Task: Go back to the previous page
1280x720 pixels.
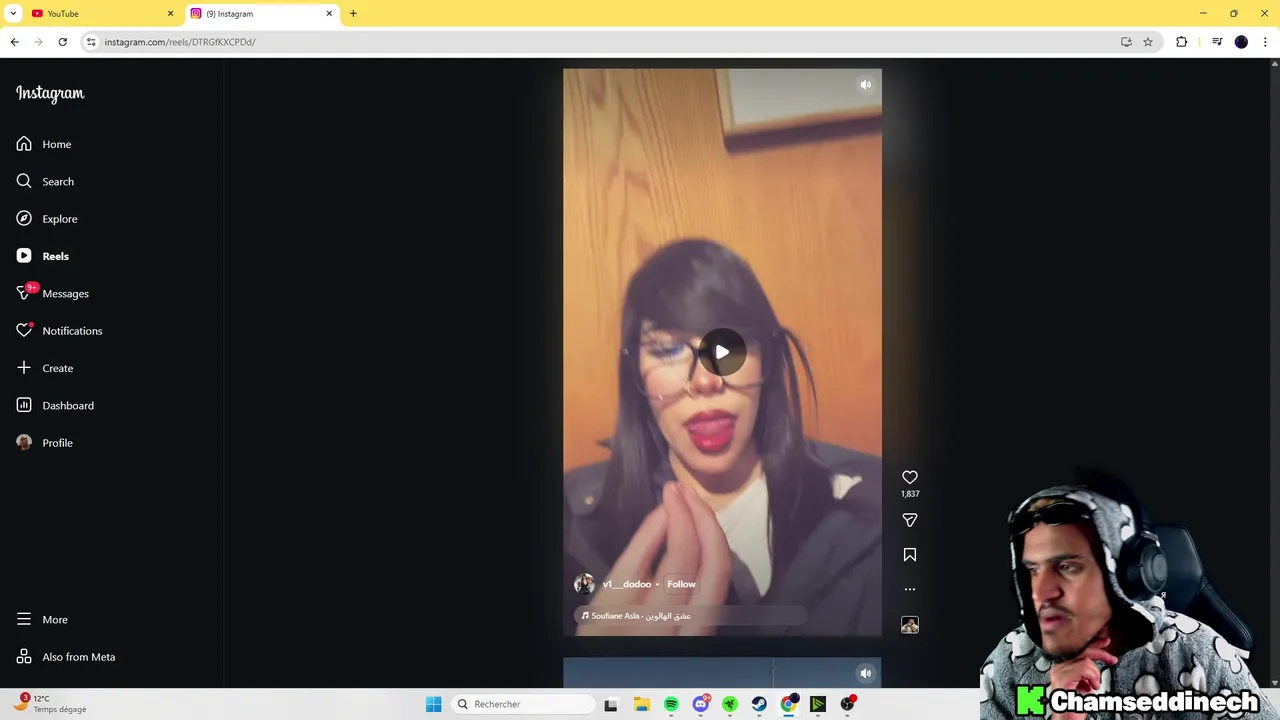Action: (x=14, y=42)
